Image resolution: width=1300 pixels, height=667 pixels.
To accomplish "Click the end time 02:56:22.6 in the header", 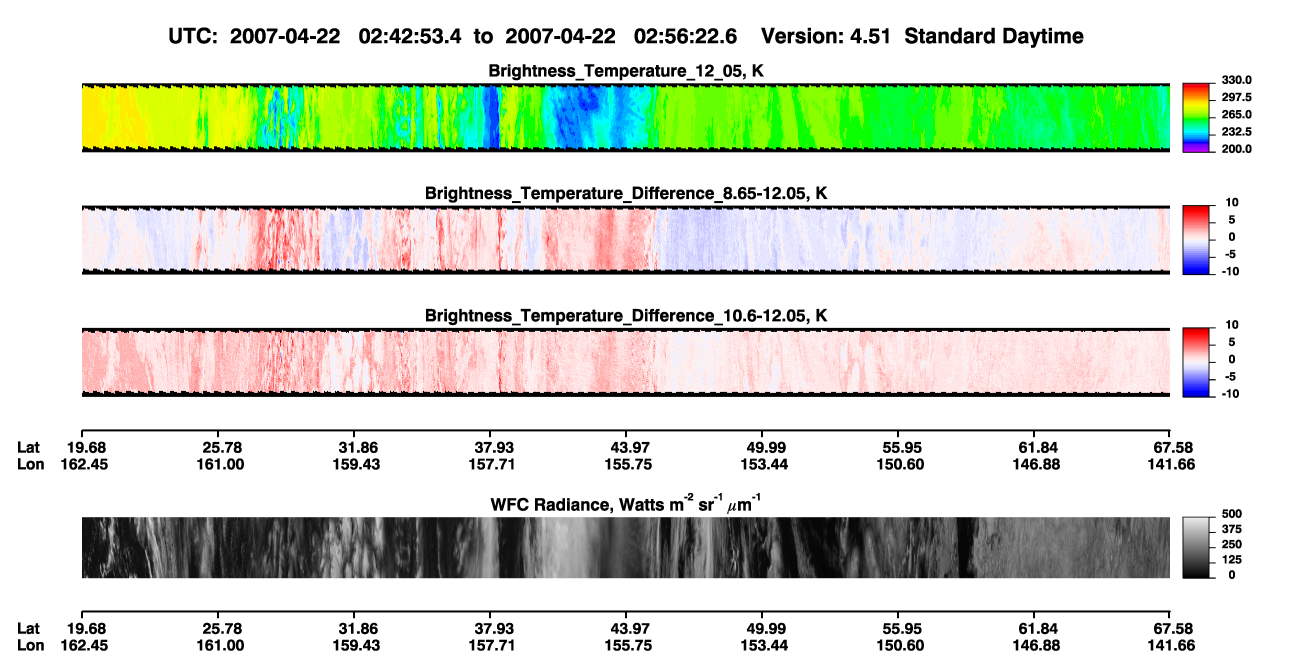I will [x=686, y=37].
